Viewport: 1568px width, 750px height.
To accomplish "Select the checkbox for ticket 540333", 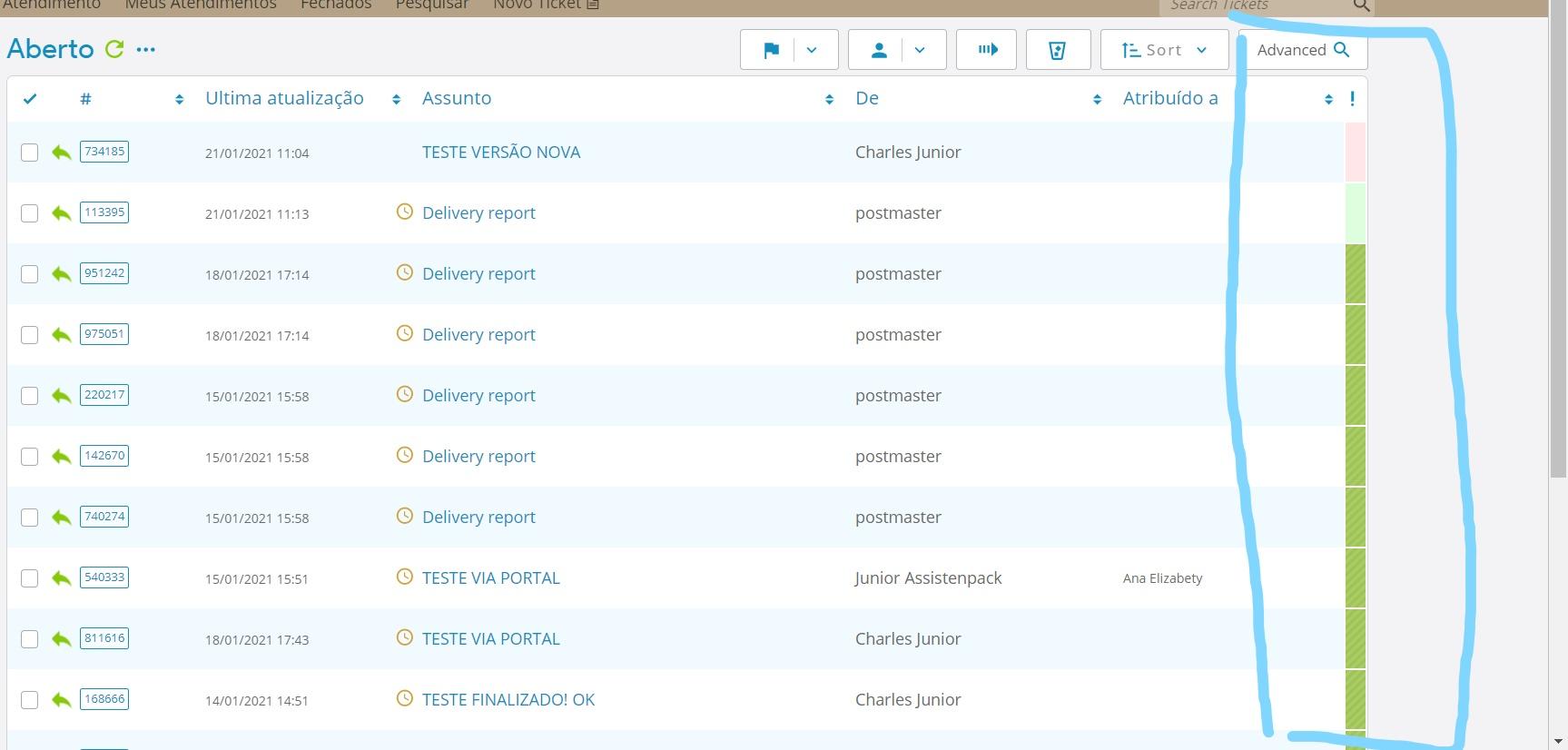I will 30,578.
